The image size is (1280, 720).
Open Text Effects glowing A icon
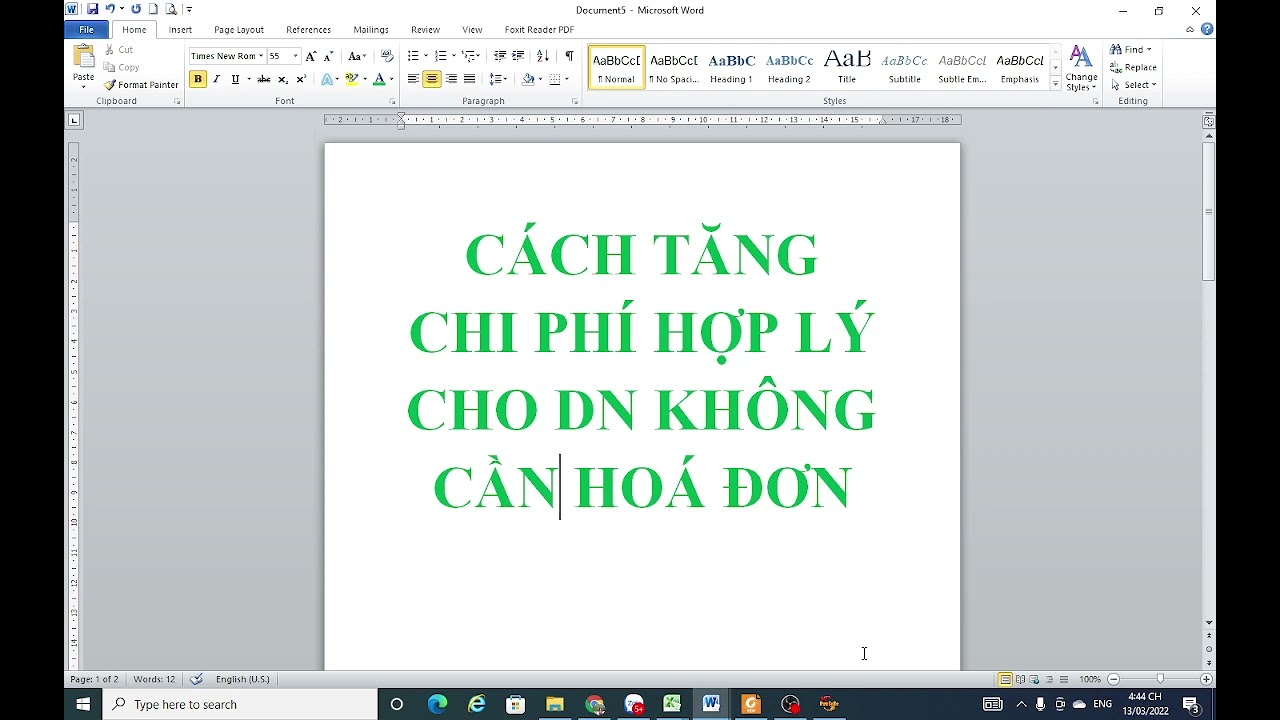(x=326, y=79)
